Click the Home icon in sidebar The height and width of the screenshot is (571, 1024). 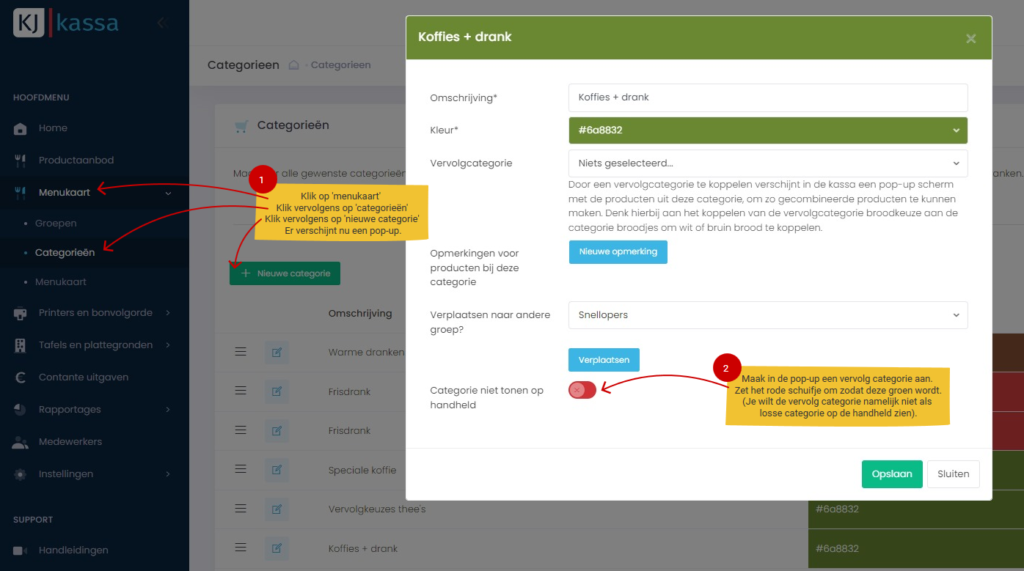20,129
